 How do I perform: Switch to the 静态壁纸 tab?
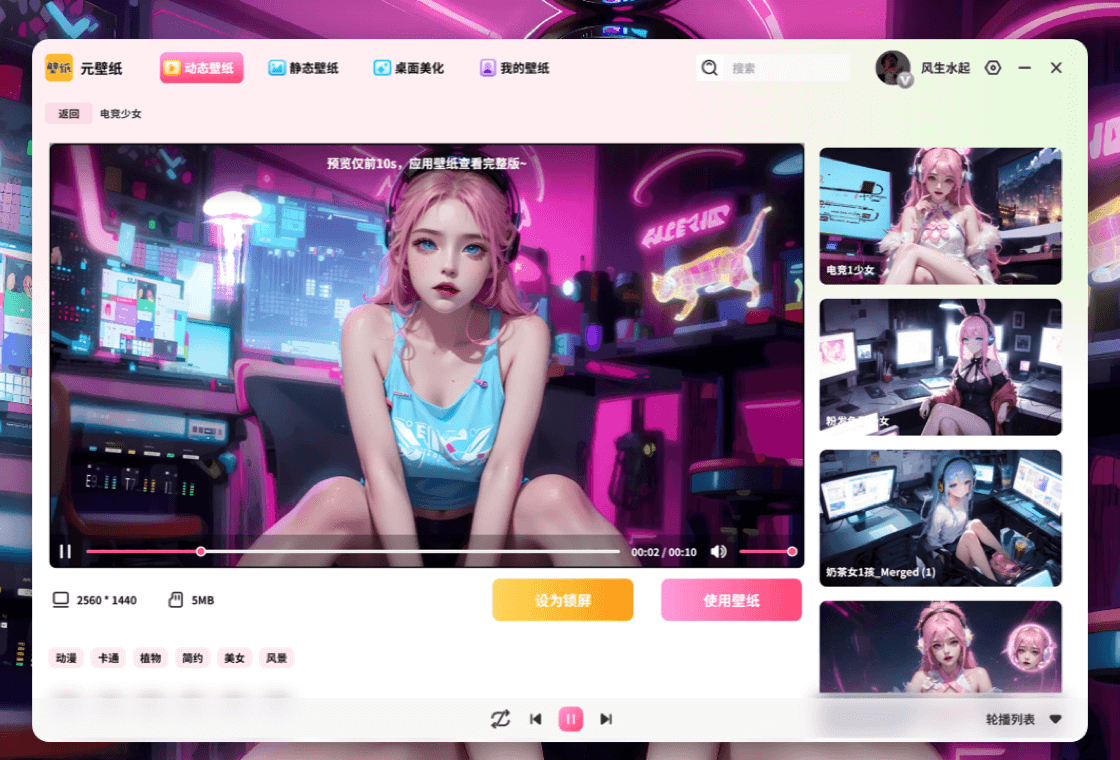[303, 68]
